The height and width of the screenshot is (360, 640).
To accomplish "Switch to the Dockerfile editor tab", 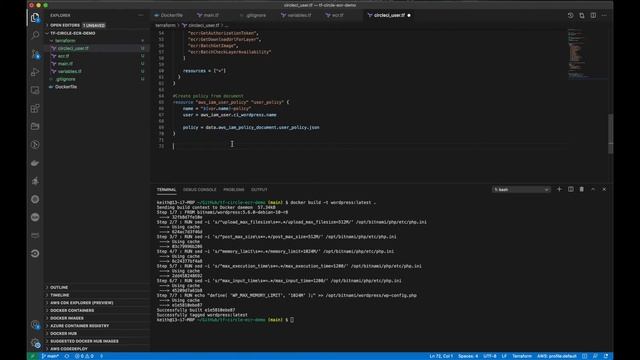I will [171, 15].
